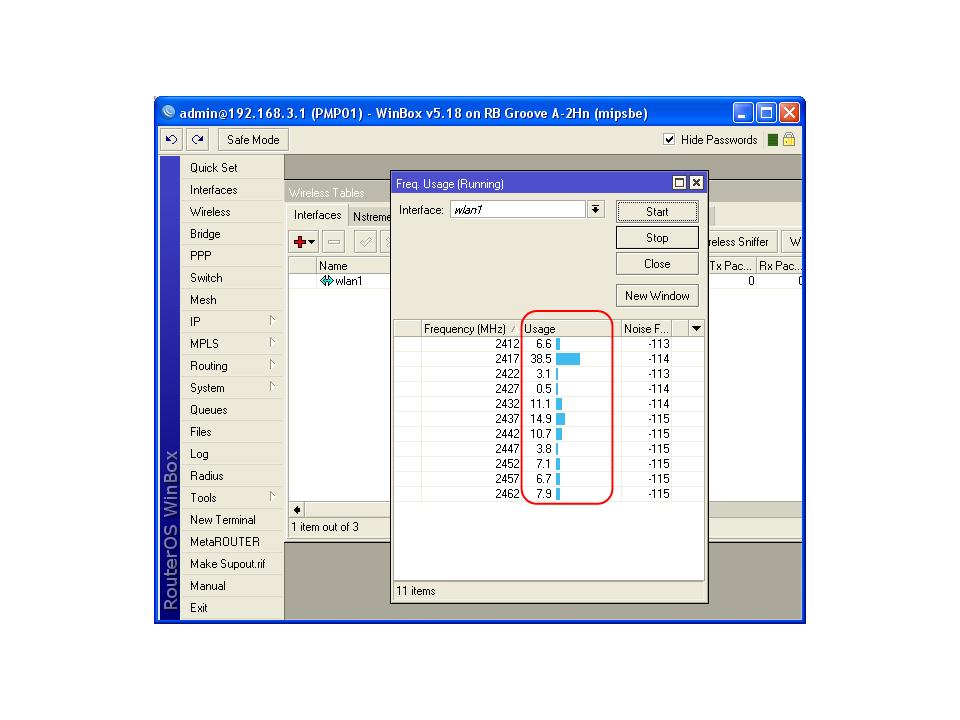The image size is (960, 720).
Task: Click the wlan1 Interface input field
Action: (518, 209)
